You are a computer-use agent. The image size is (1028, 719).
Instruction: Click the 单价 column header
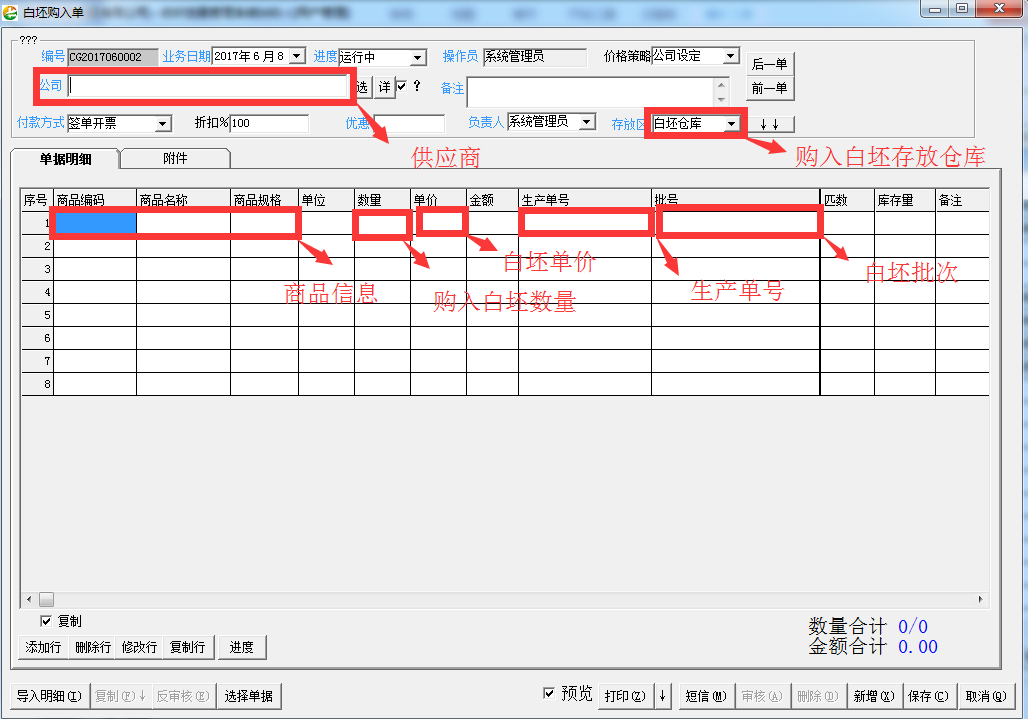(439, 200)
